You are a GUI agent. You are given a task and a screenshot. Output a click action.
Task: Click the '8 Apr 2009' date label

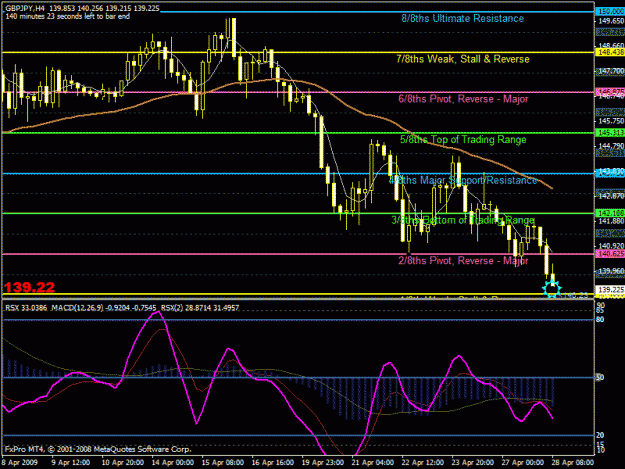pyautogui.click(x=20, y=463)
